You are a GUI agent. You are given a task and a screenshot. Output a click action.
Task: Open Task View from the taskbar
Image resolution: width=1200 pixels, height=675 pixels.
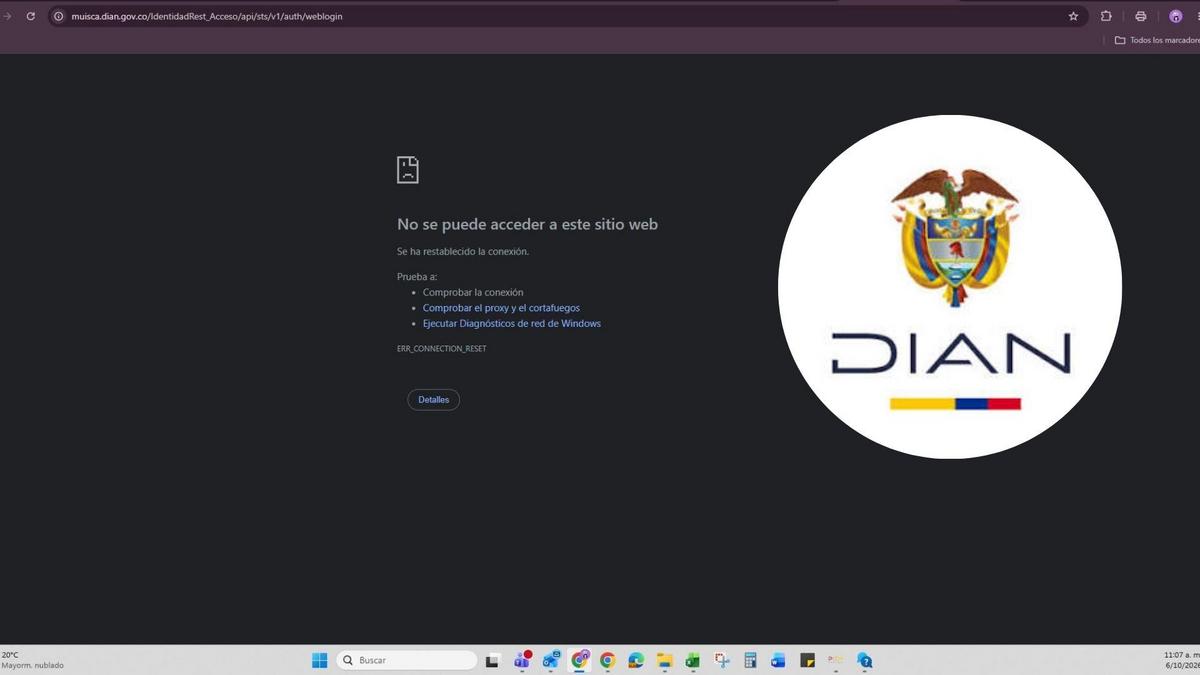[493, 661]
